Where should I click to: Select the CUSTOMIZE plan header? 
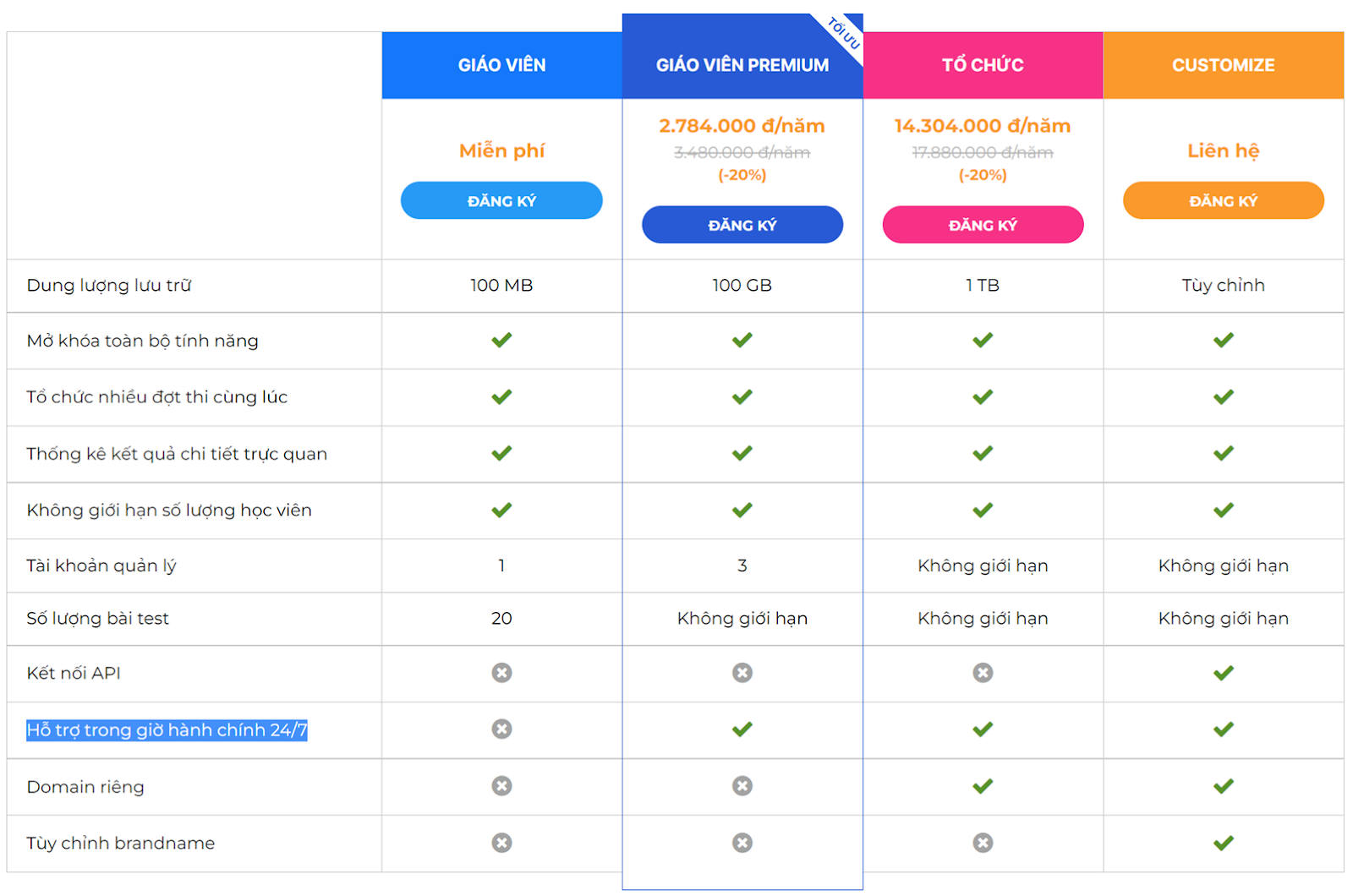(1224, 65)
